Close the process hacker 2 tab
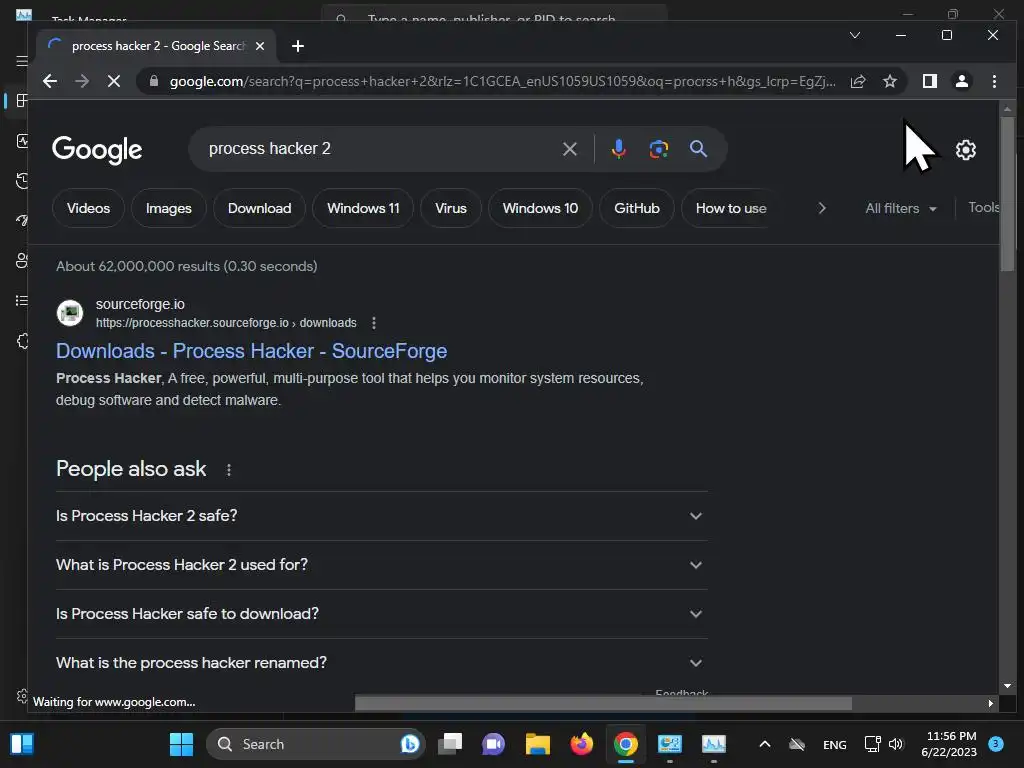Screen dimensions: 1024x768 (x=260, y=46)
